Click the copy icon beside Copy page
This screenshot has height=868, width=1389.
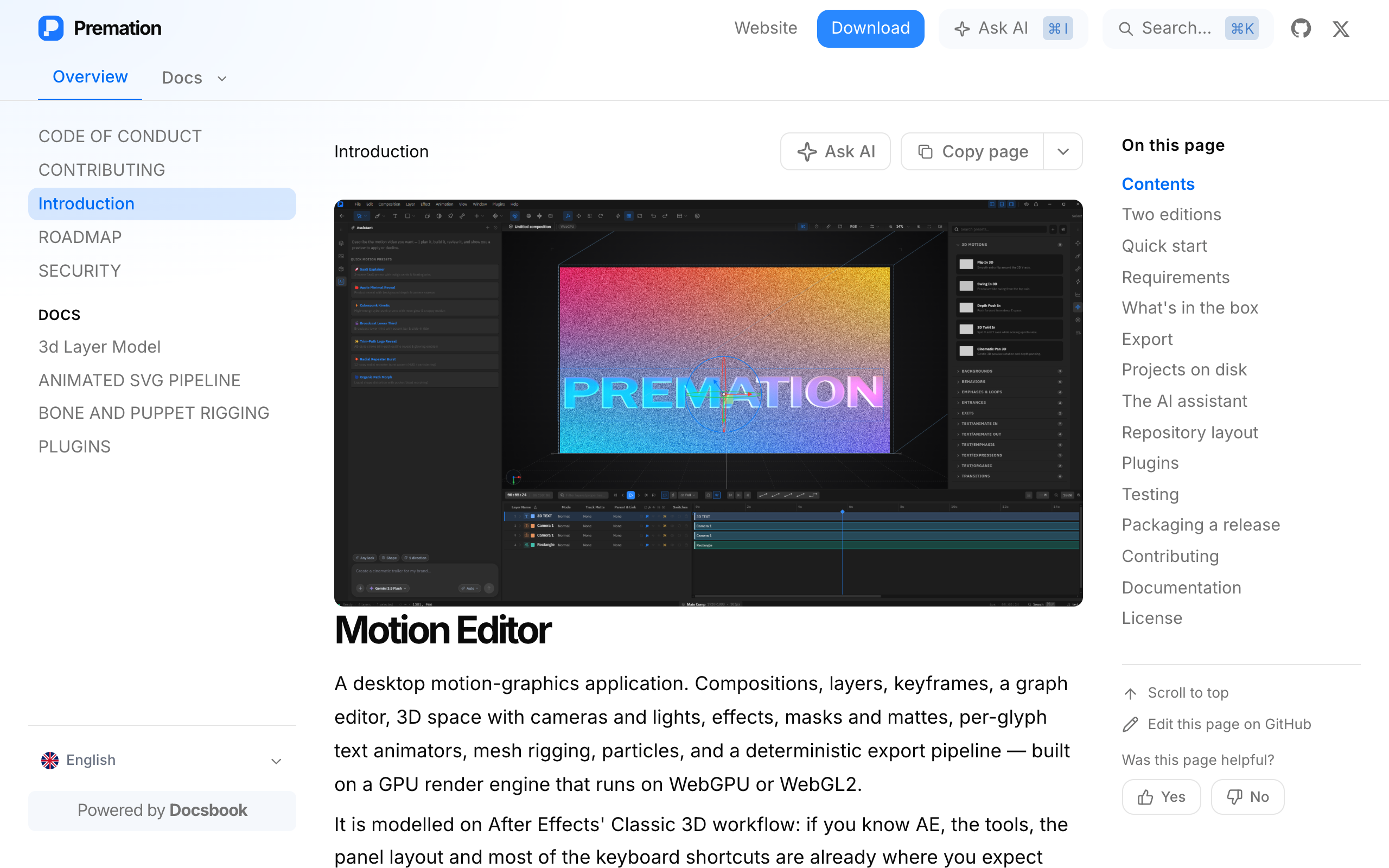(925, 151)
